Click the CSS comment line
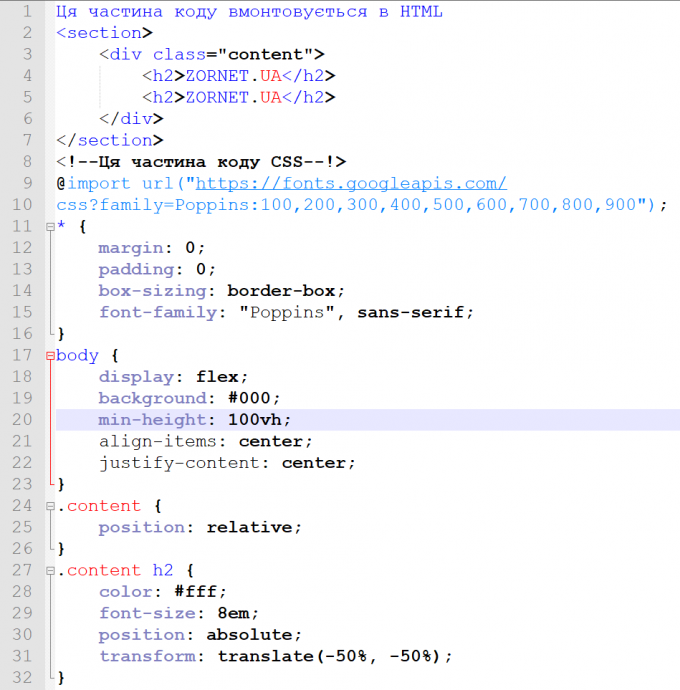The height and width of the screenshot is (690, 680). click(x=201, y=162)
